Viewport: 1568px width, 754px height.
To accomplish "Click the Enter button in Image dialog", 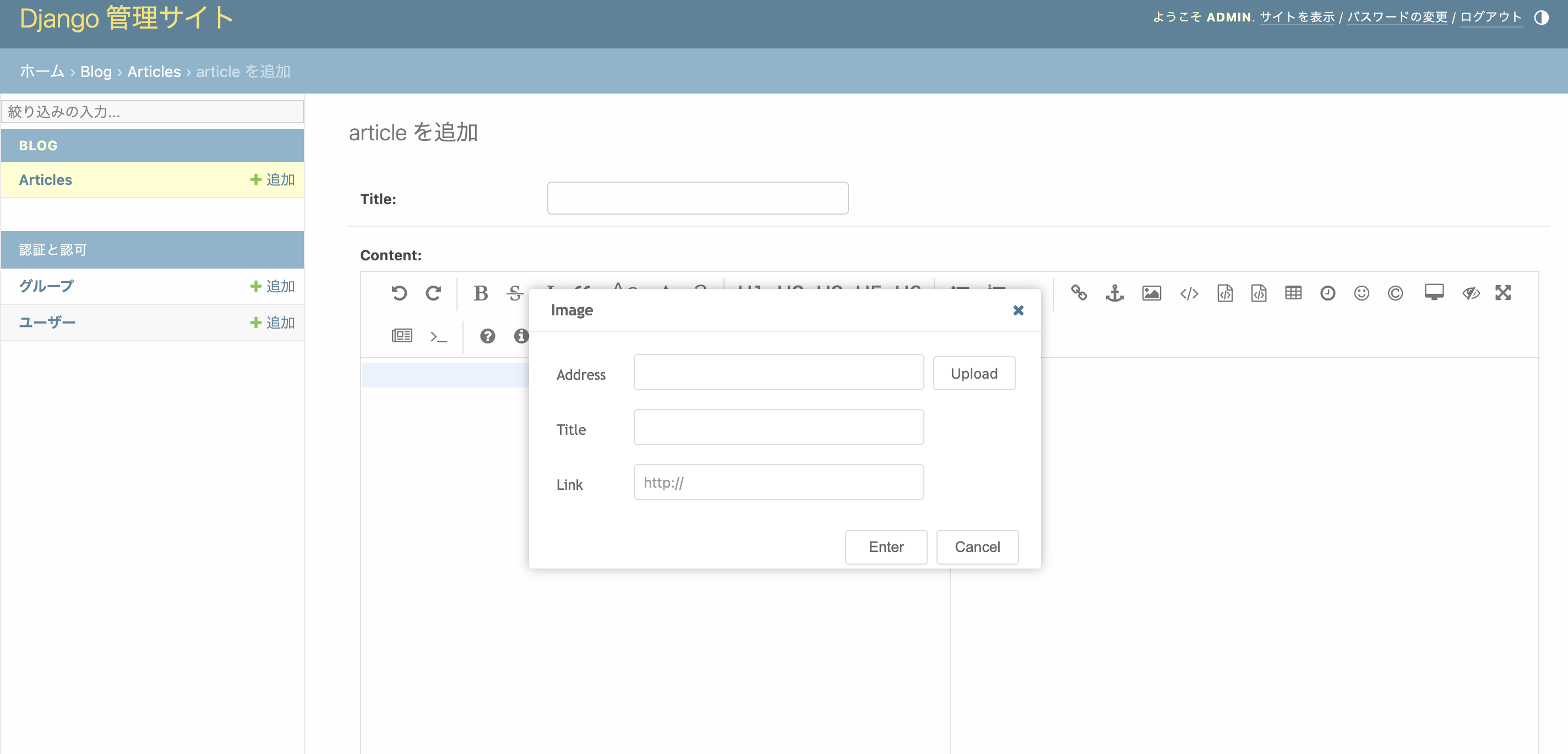I will pyautogui.click(x=886, y=547).
